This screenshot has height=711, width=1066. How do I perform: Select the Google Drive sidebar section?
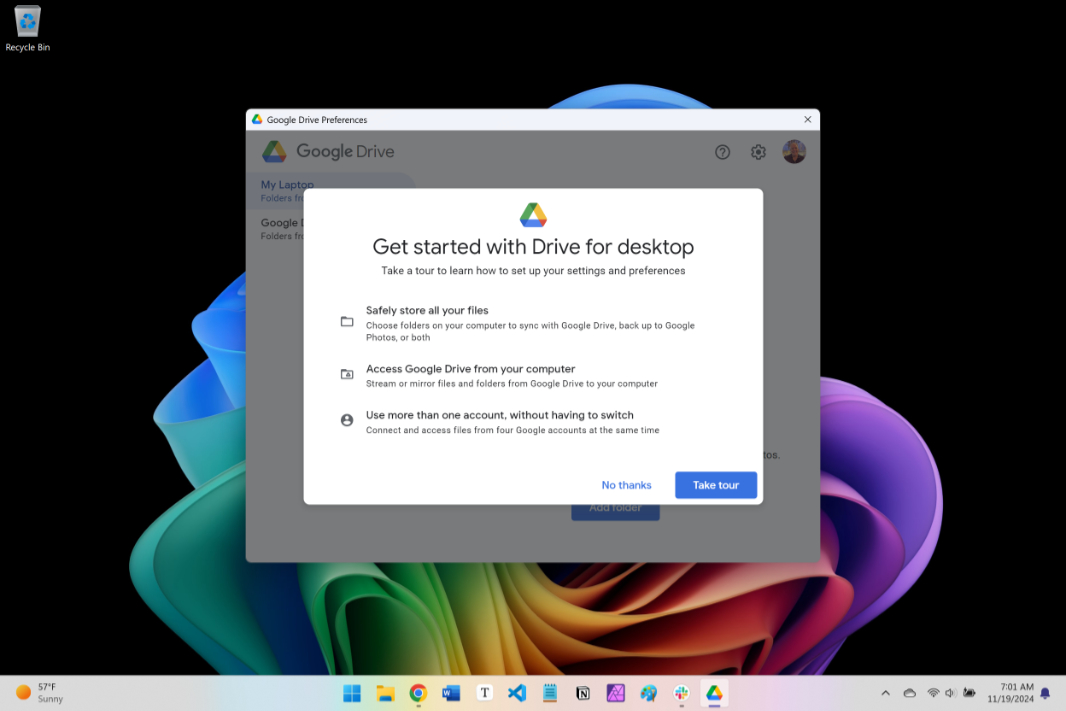pos(282,222)
